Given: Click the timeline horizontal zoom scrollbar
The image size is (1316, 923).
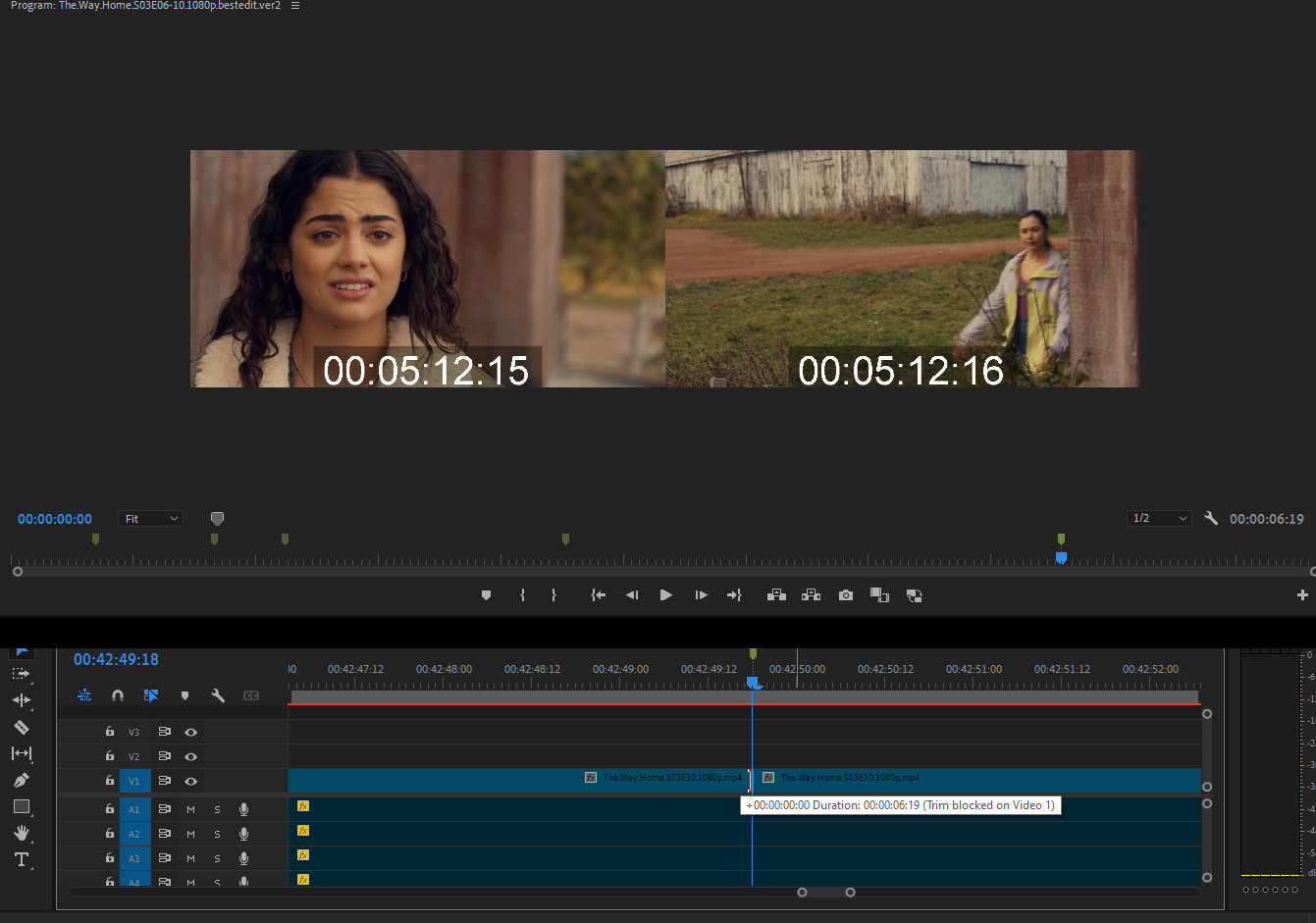Looking at the screenshot, I should 826,892.
